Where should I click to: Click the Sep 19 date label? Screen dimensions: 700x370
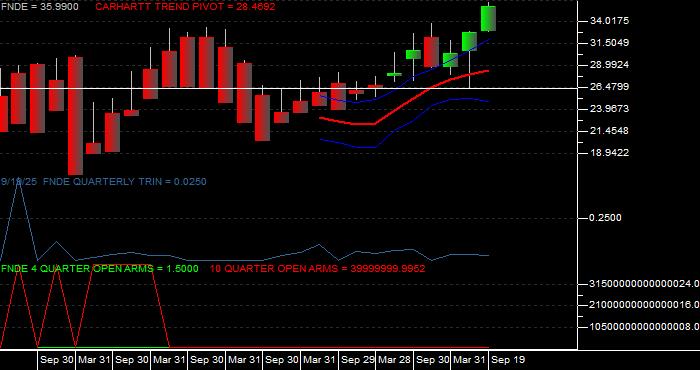pyautogui.click(x=508, y=360)
